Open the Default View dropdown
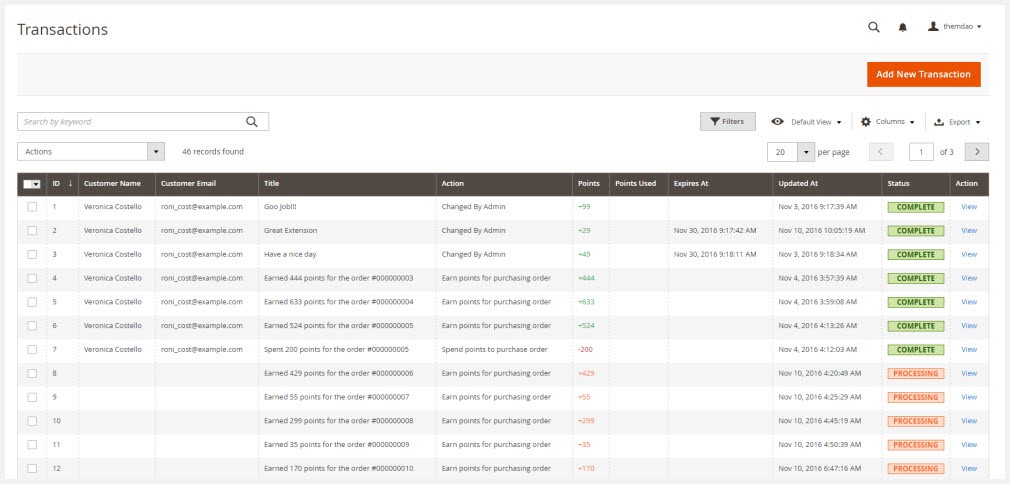This screenshot has width=1010, height=484. point(806,122)
